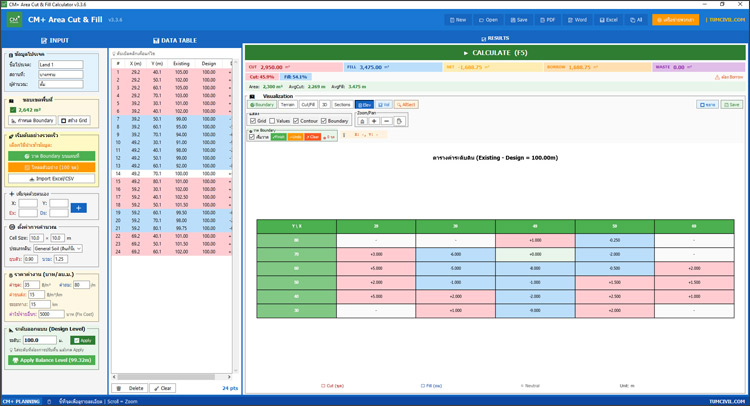Run CALCULATE (F5)

click(496, 52)
